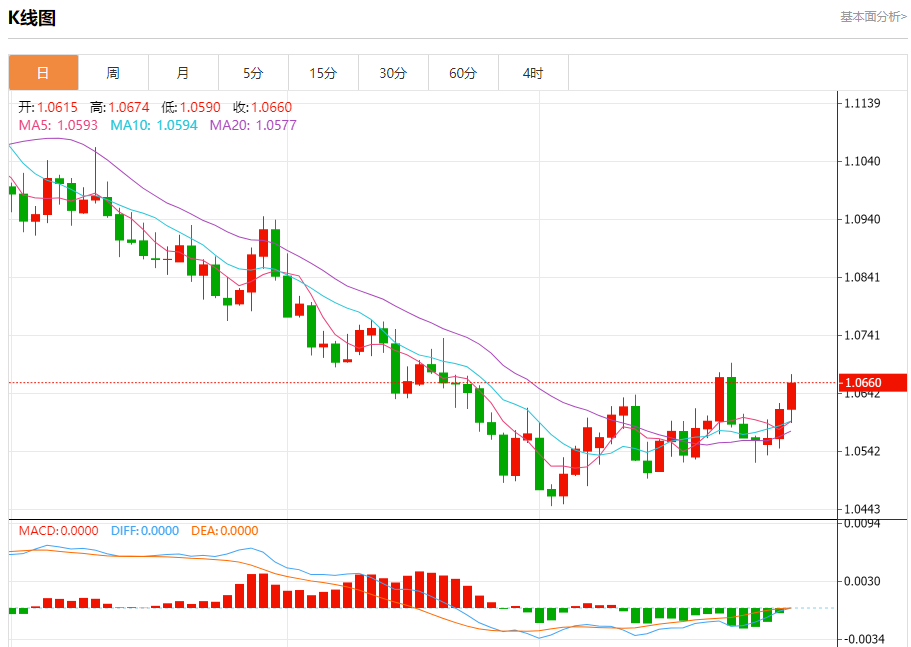Click the 1.0940 price axis label
911x647 pixels.
point(862,219)
